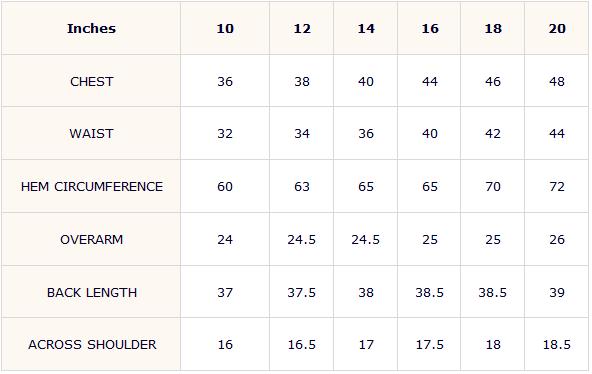Click the OVERARM row label
This screenshot has width=592, height=374.
[x=91, y=239]
